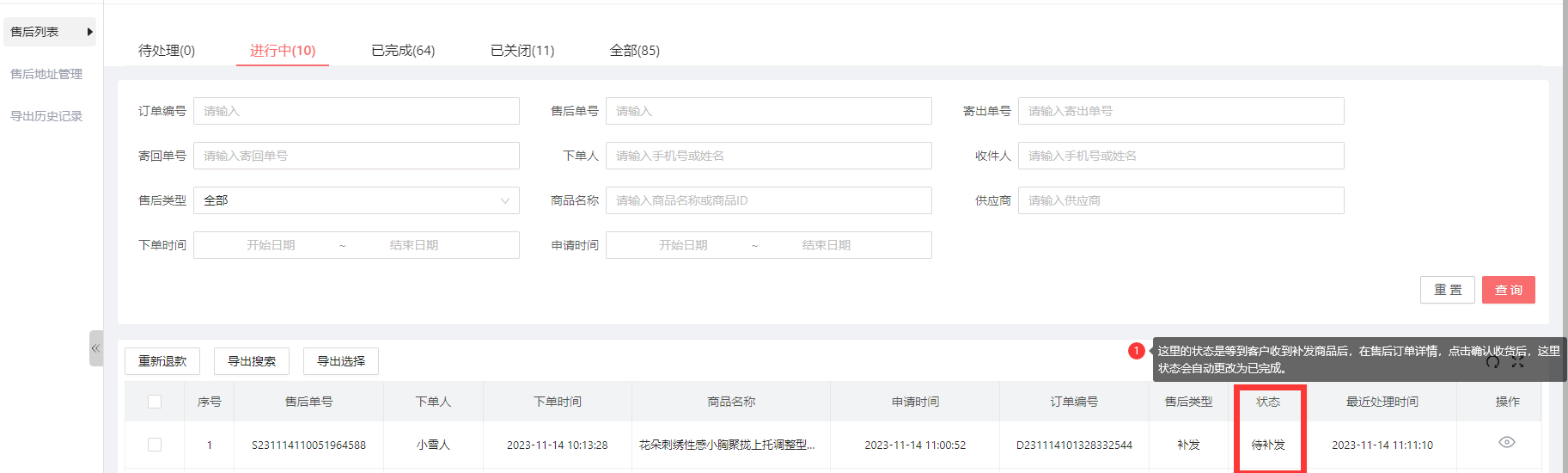
Task: Toggle the select-all checkbox in table header
Action: (x=155, y=402)
